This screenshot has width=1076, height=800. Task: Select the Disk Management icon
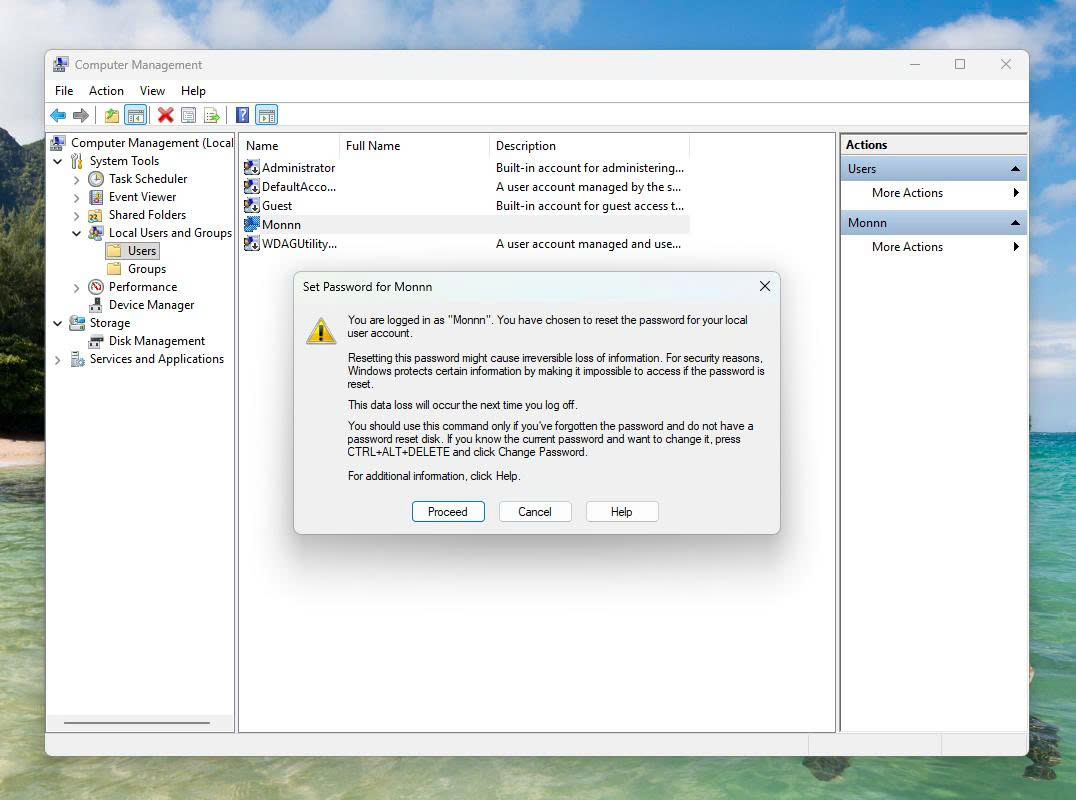(96, 341)
